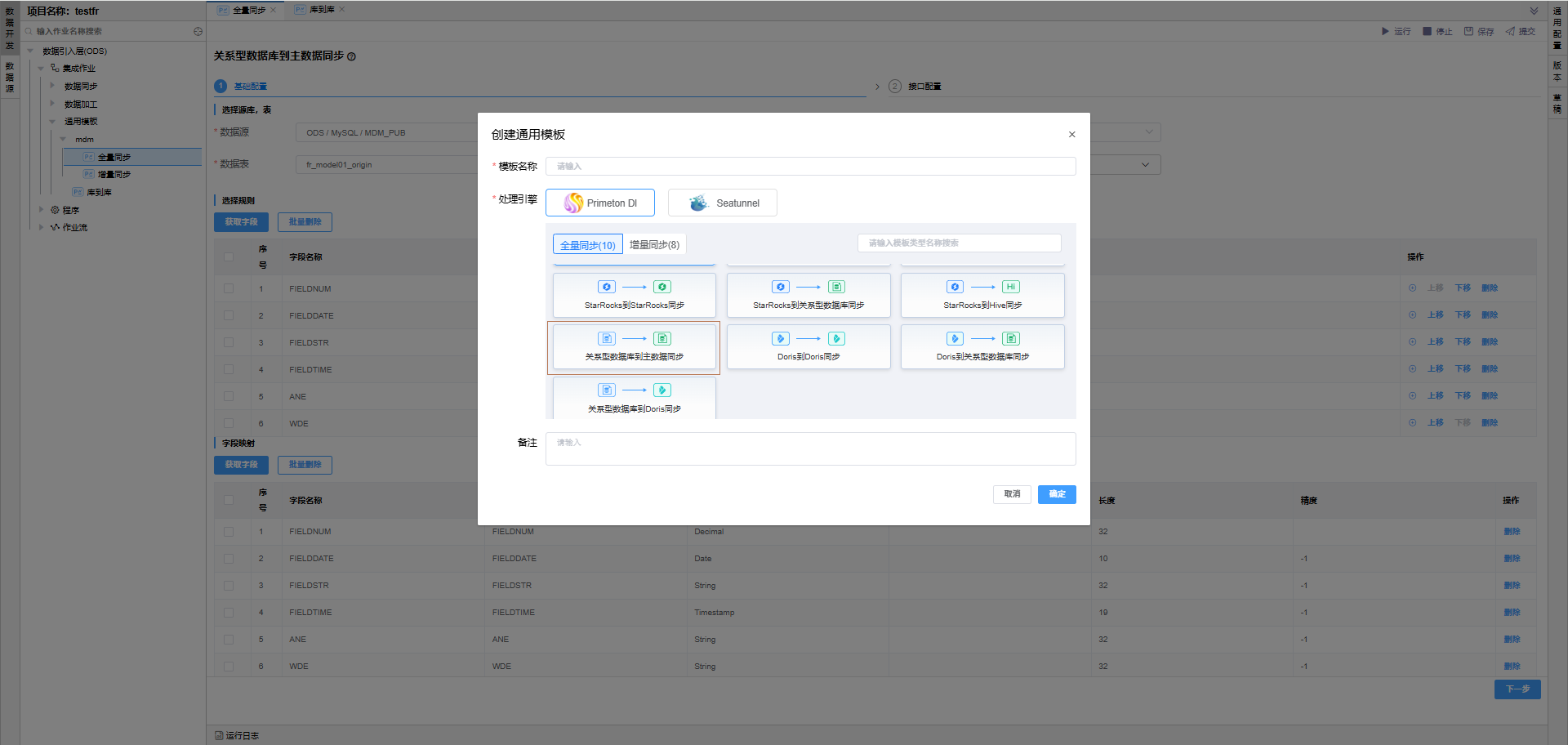Toggle select-all checkbox in rule table header
Screen dimensions: 1568x745
pos(229,257)
